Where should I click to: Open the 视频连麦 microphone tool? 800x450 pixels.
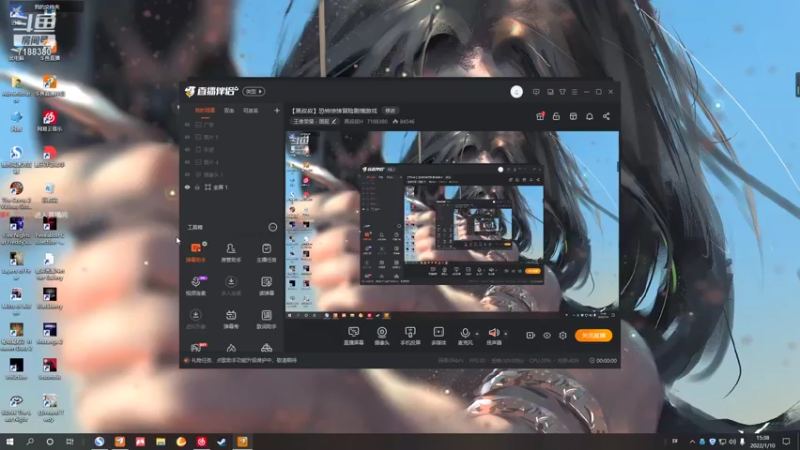(195, 286)
